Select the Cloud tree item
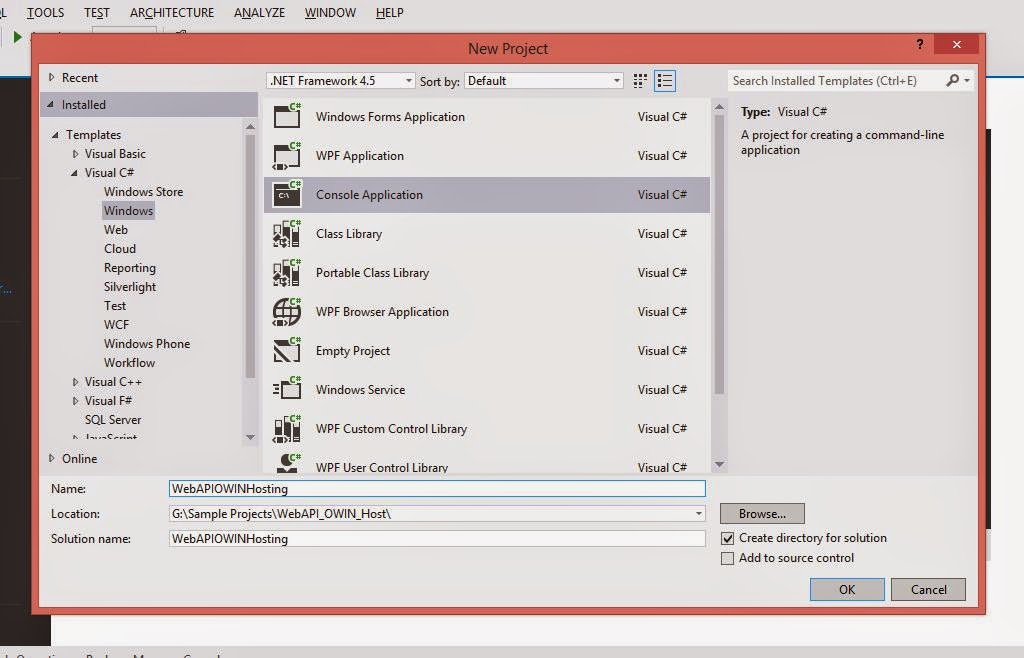Image resolution: width=1024 pixels, height=658 pixels. [120, 249]
